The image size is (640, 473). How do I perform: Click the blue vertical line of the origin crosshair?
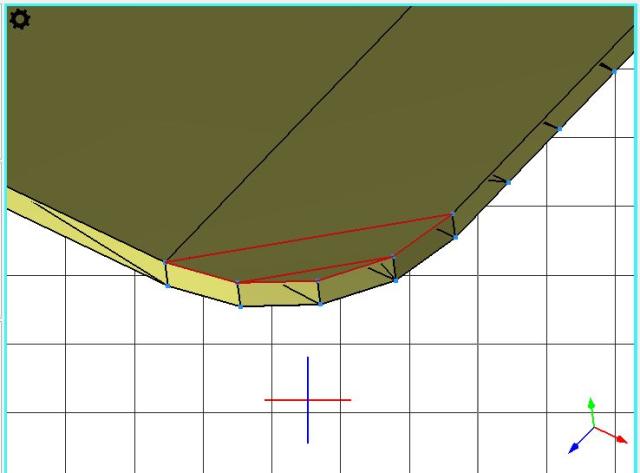(x=308, y=375)
